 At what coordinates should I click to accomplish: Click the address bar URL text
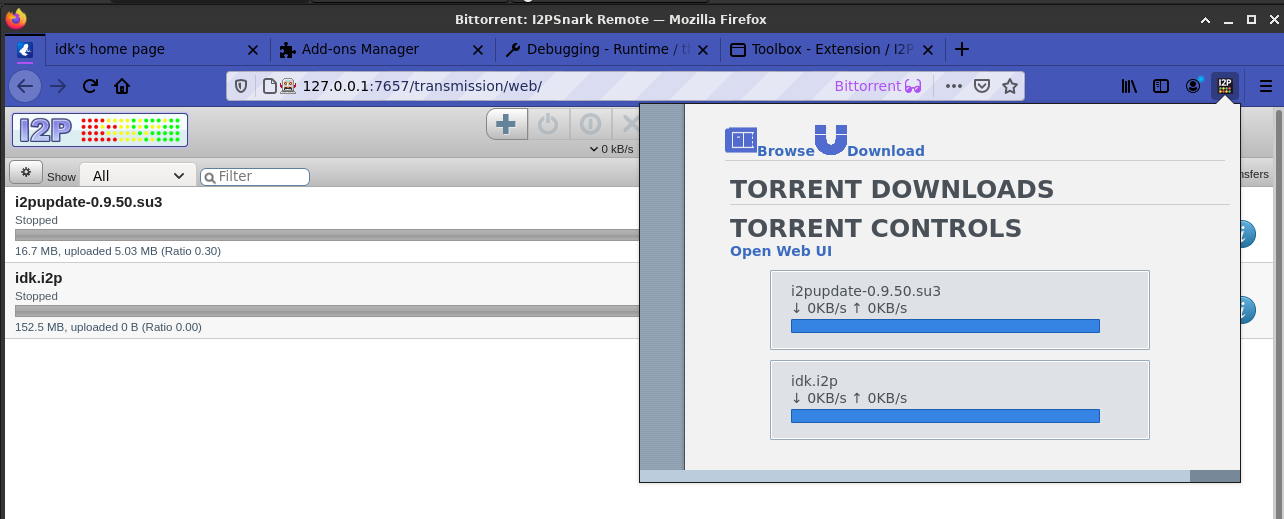pos(422,86)
